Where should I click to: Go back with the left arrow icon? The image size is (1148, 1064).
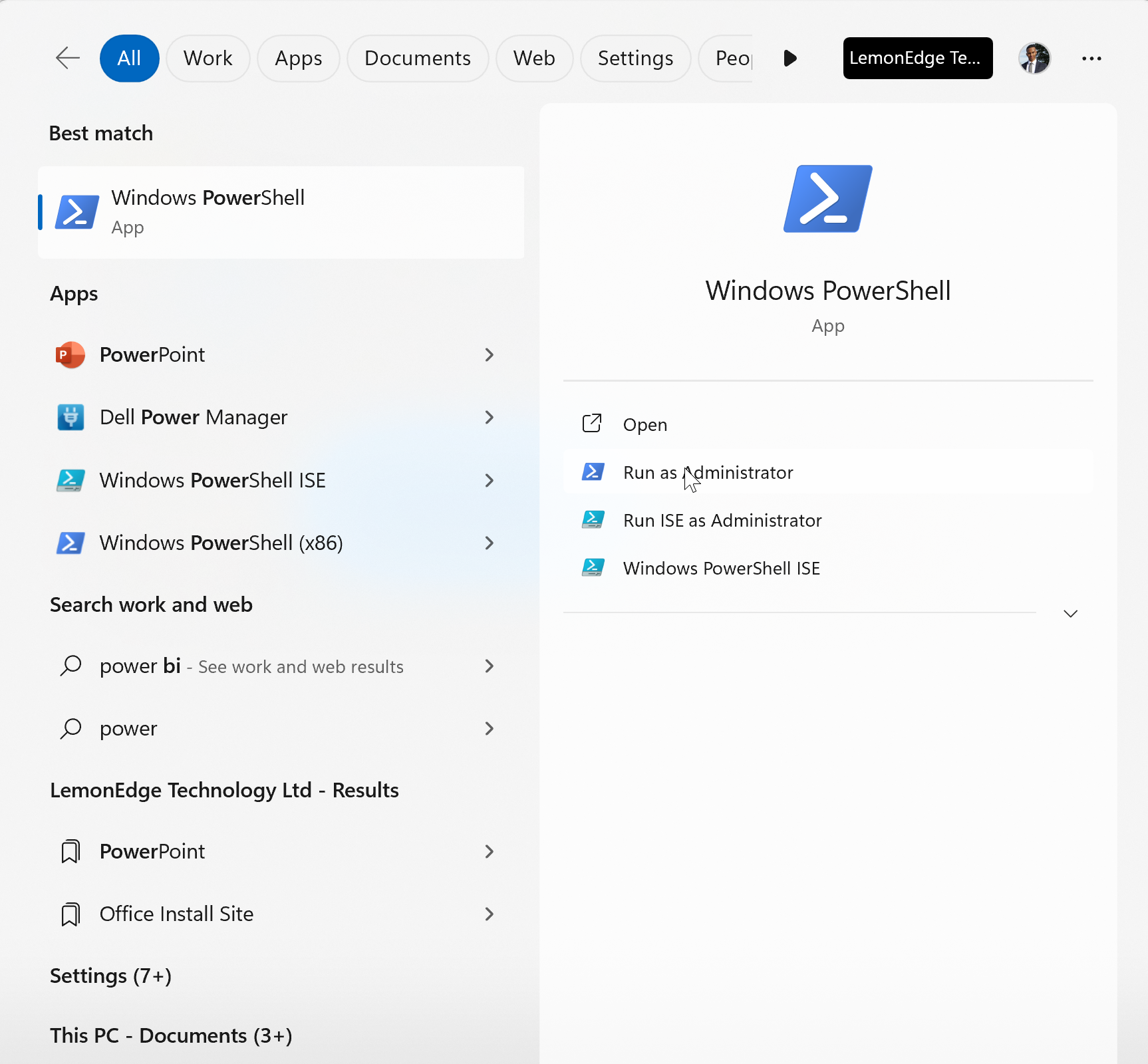pyautogui.click(x=67, y=58)
